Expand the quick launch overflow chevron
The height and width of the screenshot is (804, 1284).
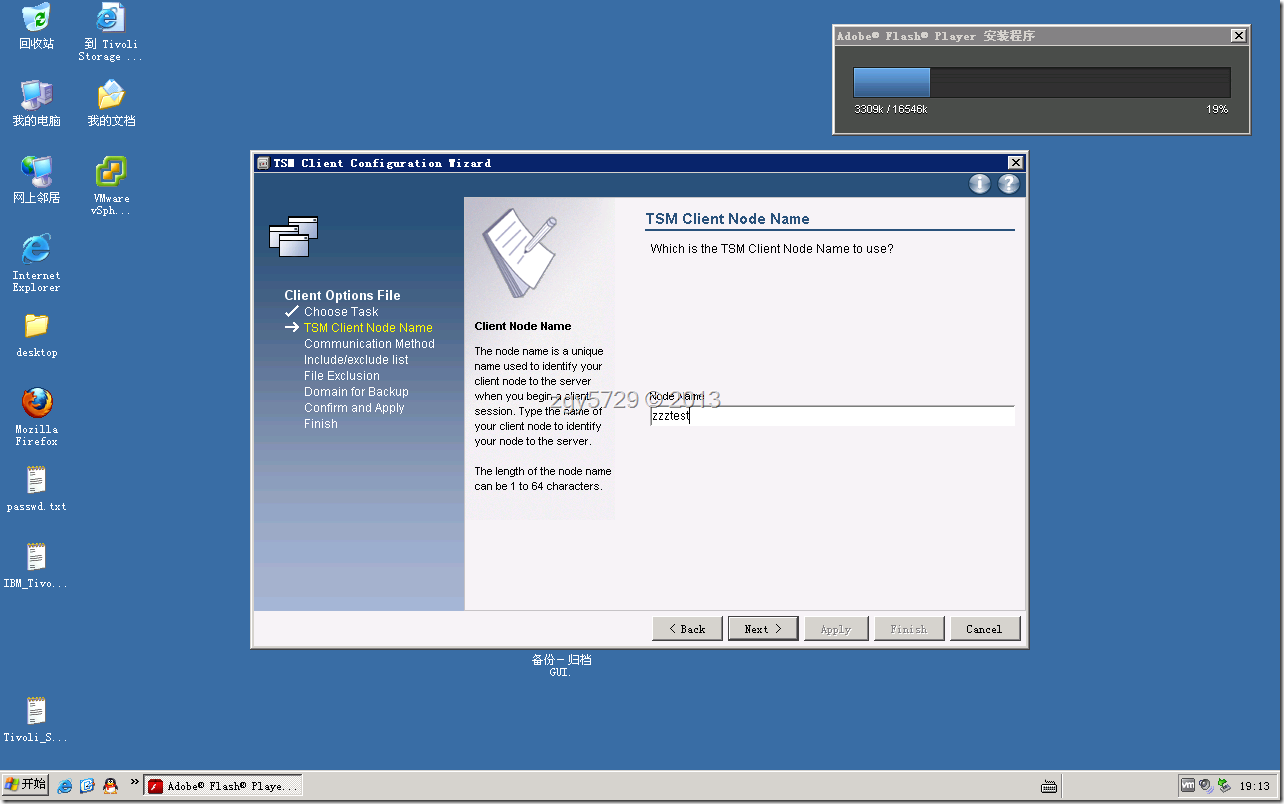(135, 784)
